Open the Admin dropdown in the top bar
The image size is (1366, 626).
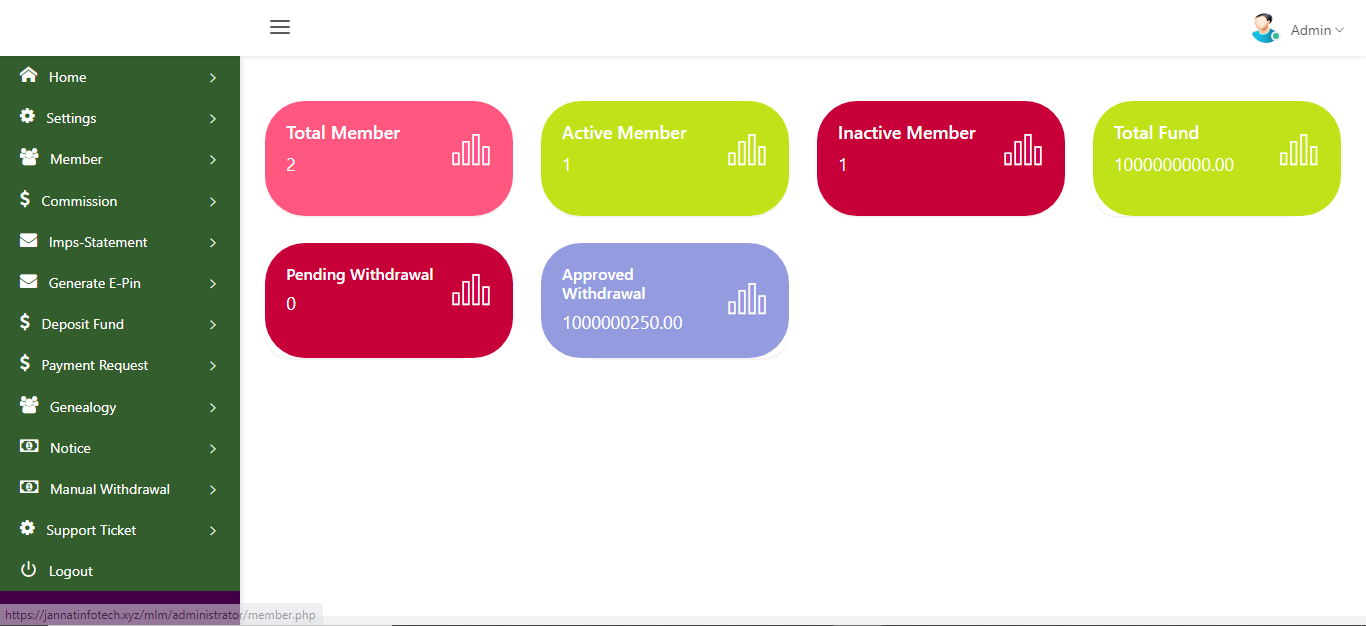(x=1311, y=29)
